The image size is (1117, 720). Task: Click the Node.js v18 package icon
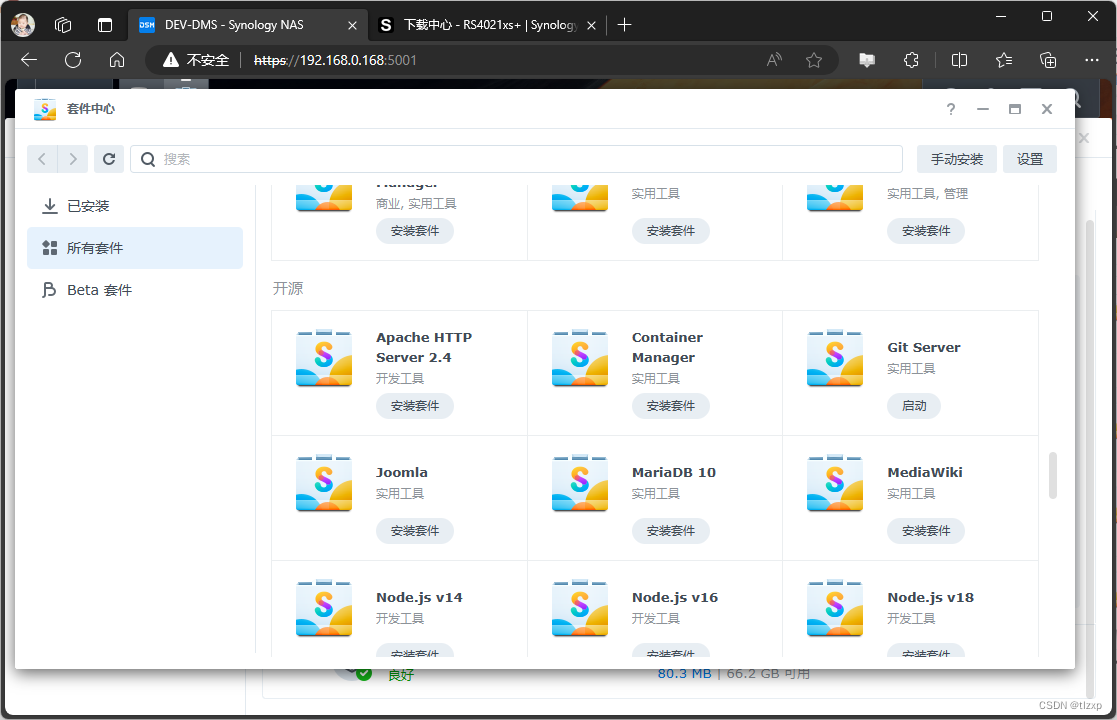835,608
